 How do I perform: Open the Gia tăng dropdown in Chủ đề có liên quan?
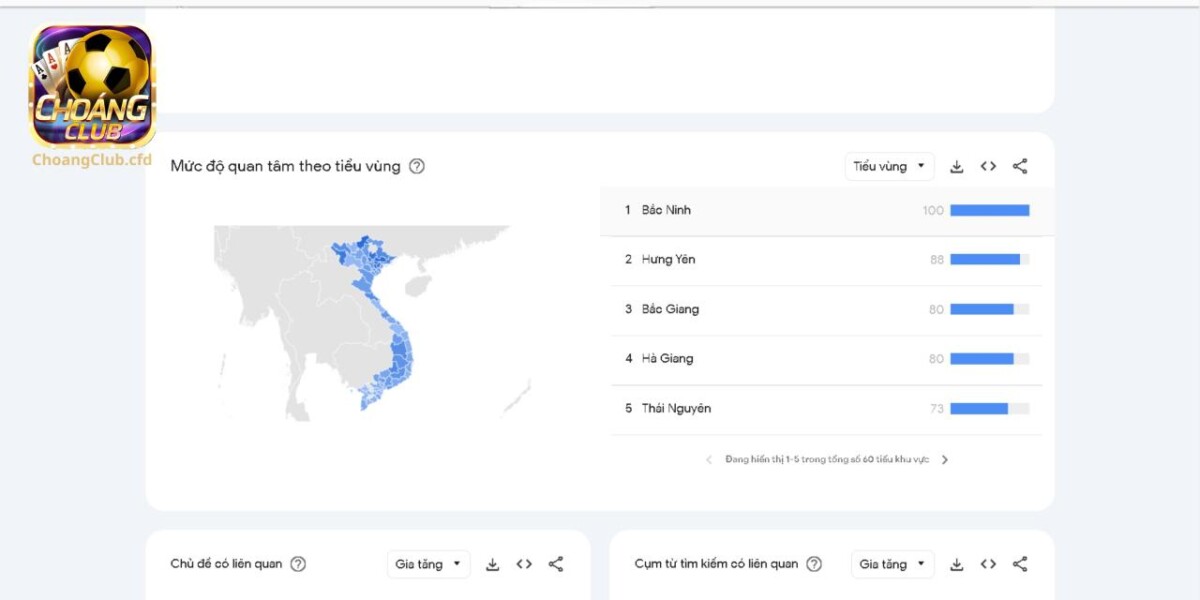click(x=428, y=563)
